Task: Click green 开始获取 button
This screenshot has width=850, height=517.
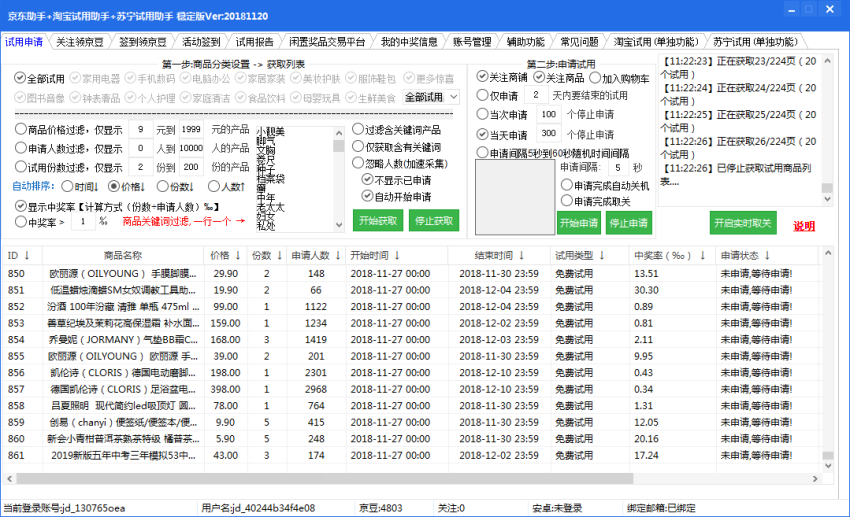Action: 378,221
